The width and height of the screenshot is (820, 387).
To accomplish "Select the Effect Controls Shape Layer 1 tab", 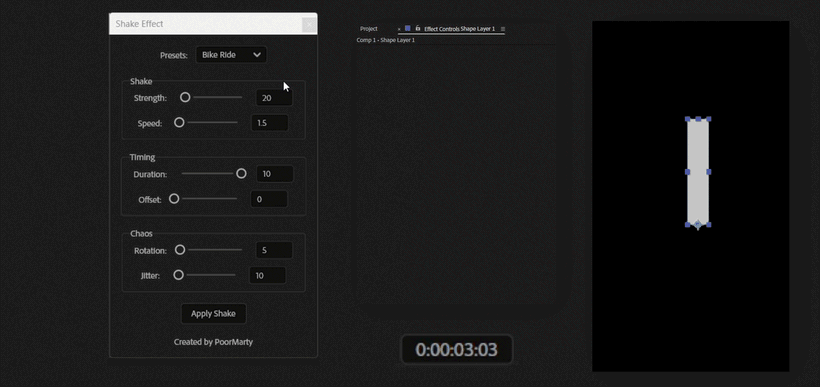I will coord(459,29).
